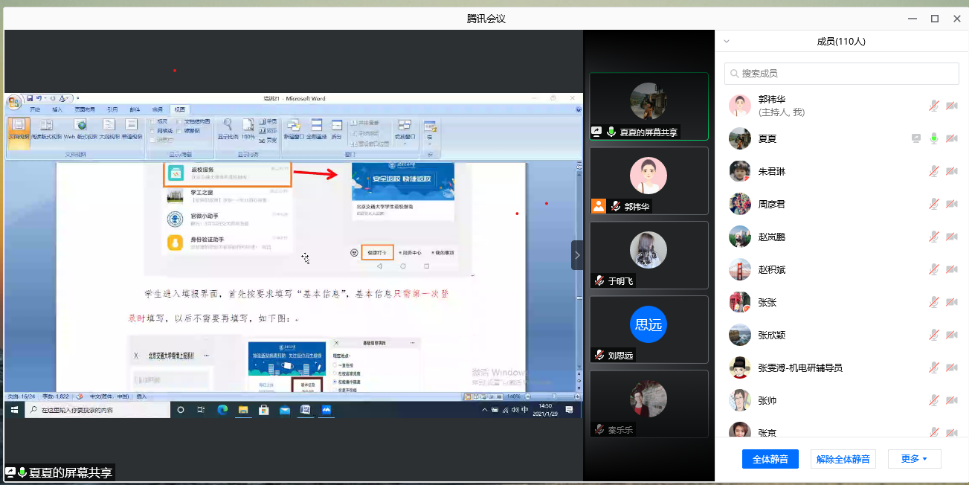Select 郭祎华 video tile

pyautogui.click(x=648, y=181)
